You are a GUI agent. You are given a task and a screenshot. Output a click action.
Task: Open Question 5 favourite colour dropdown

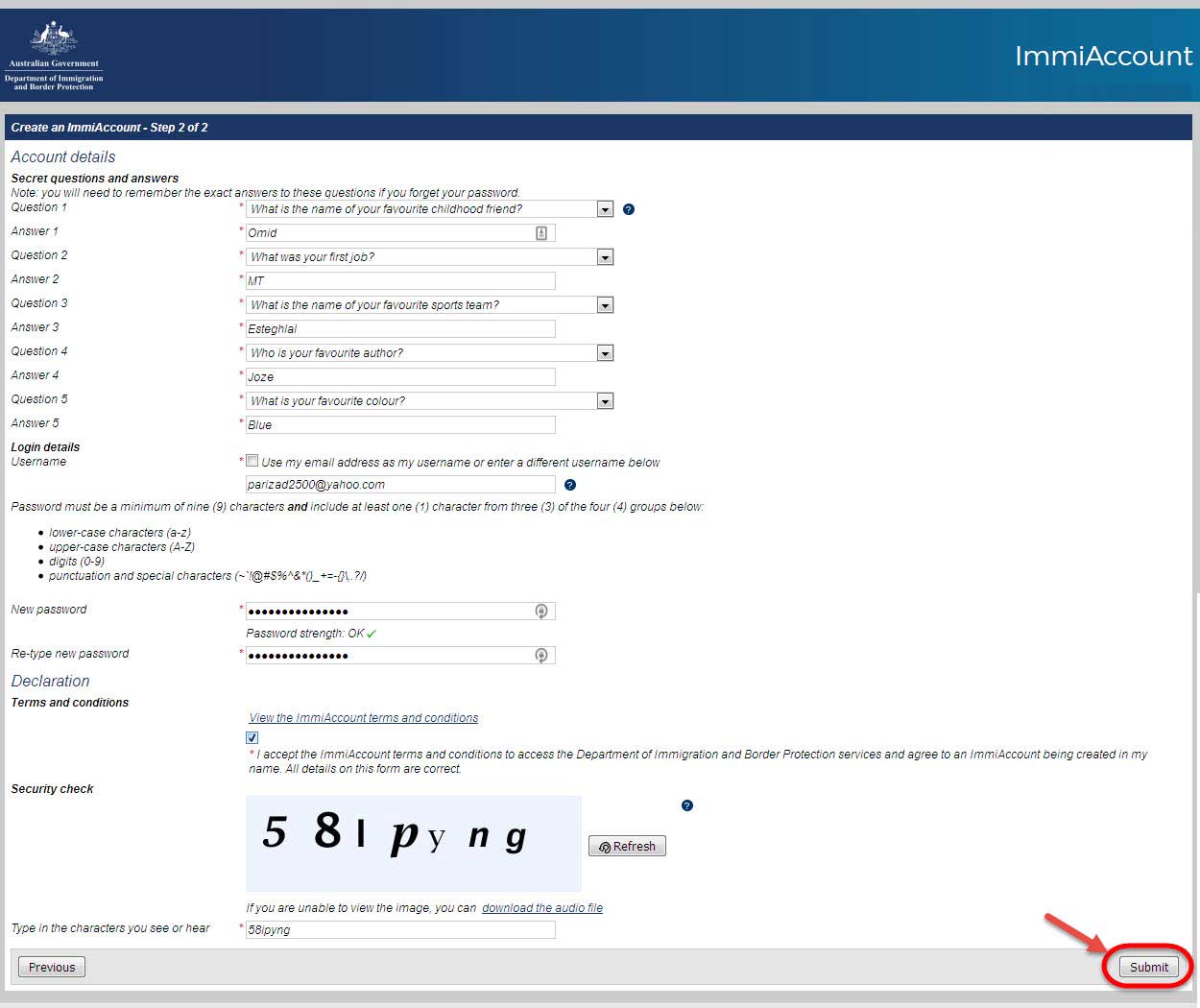pos(605,401)
